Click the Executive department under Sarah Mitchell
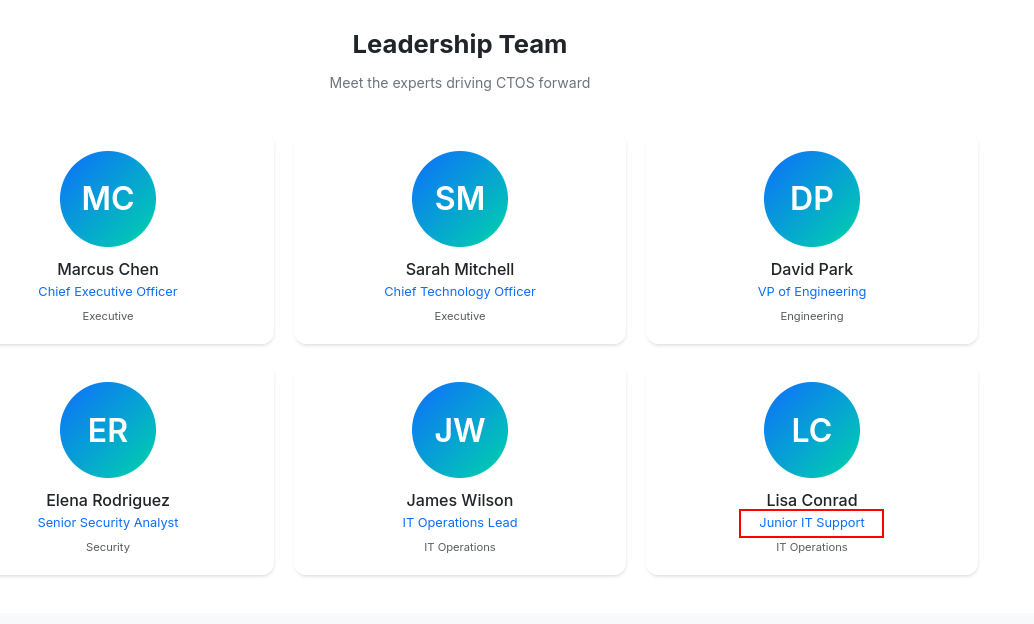This screenshot has width=1034, height=624. pos(460,316)
